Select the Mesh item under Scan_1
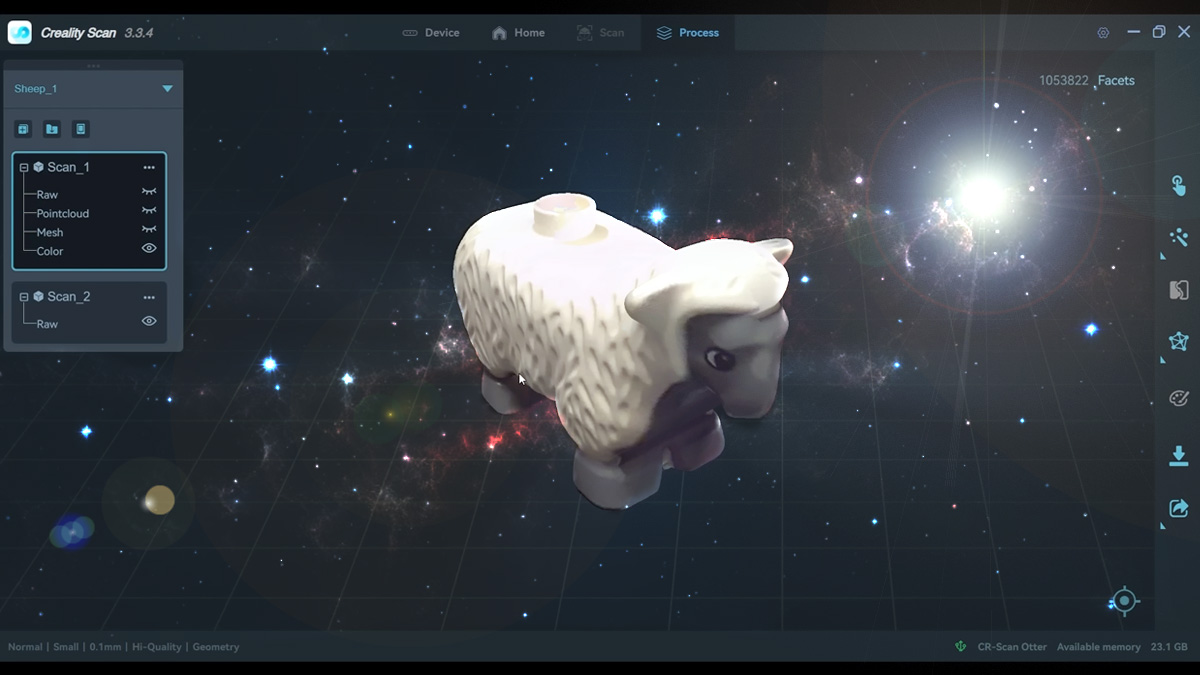 pos(50,232)
